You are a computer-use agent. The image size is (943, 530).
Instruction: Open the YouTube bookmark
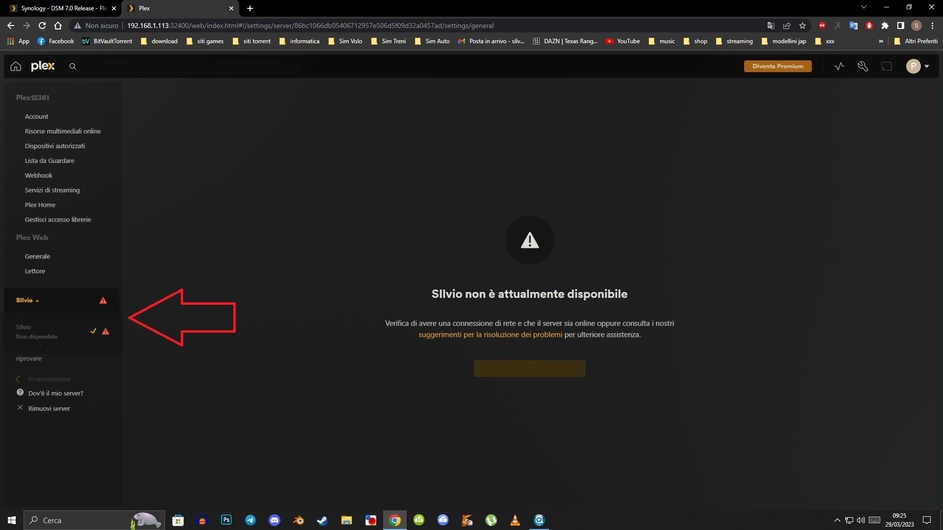pyautogui.click(x=622, y=41)
